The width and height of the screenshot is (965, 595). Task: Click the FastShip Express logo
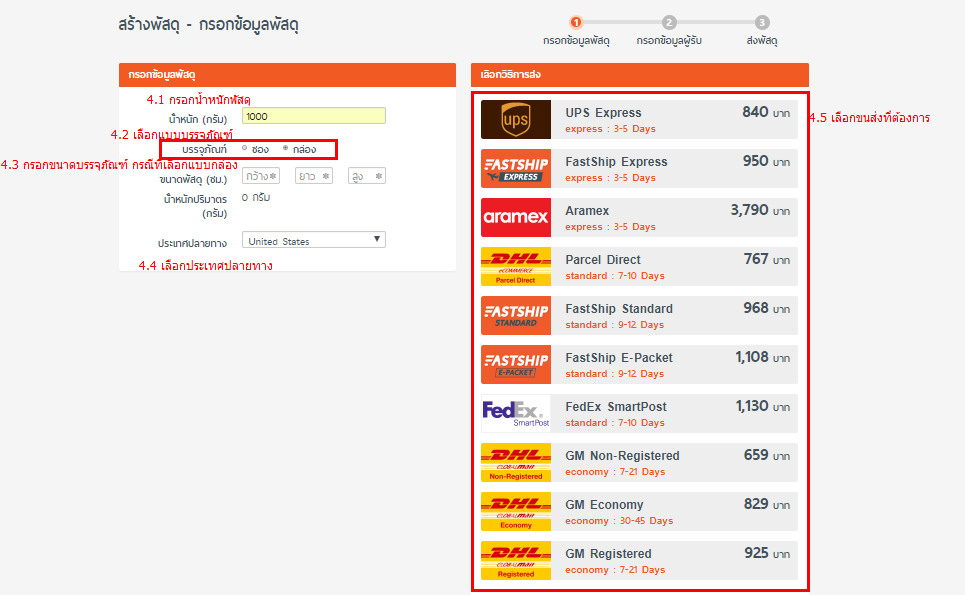(x=516, y=168)
